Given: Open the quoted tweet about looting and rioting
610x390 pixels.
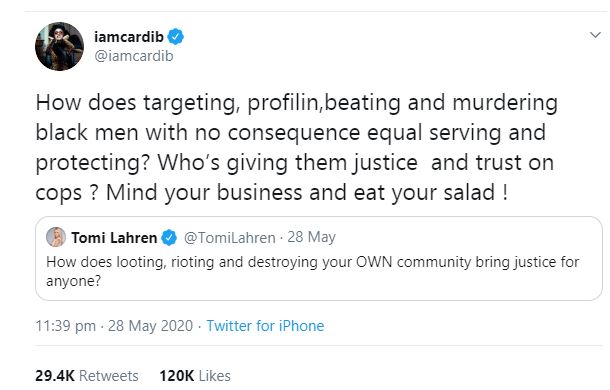Looking at the screenshot, I should click(319, 258).
